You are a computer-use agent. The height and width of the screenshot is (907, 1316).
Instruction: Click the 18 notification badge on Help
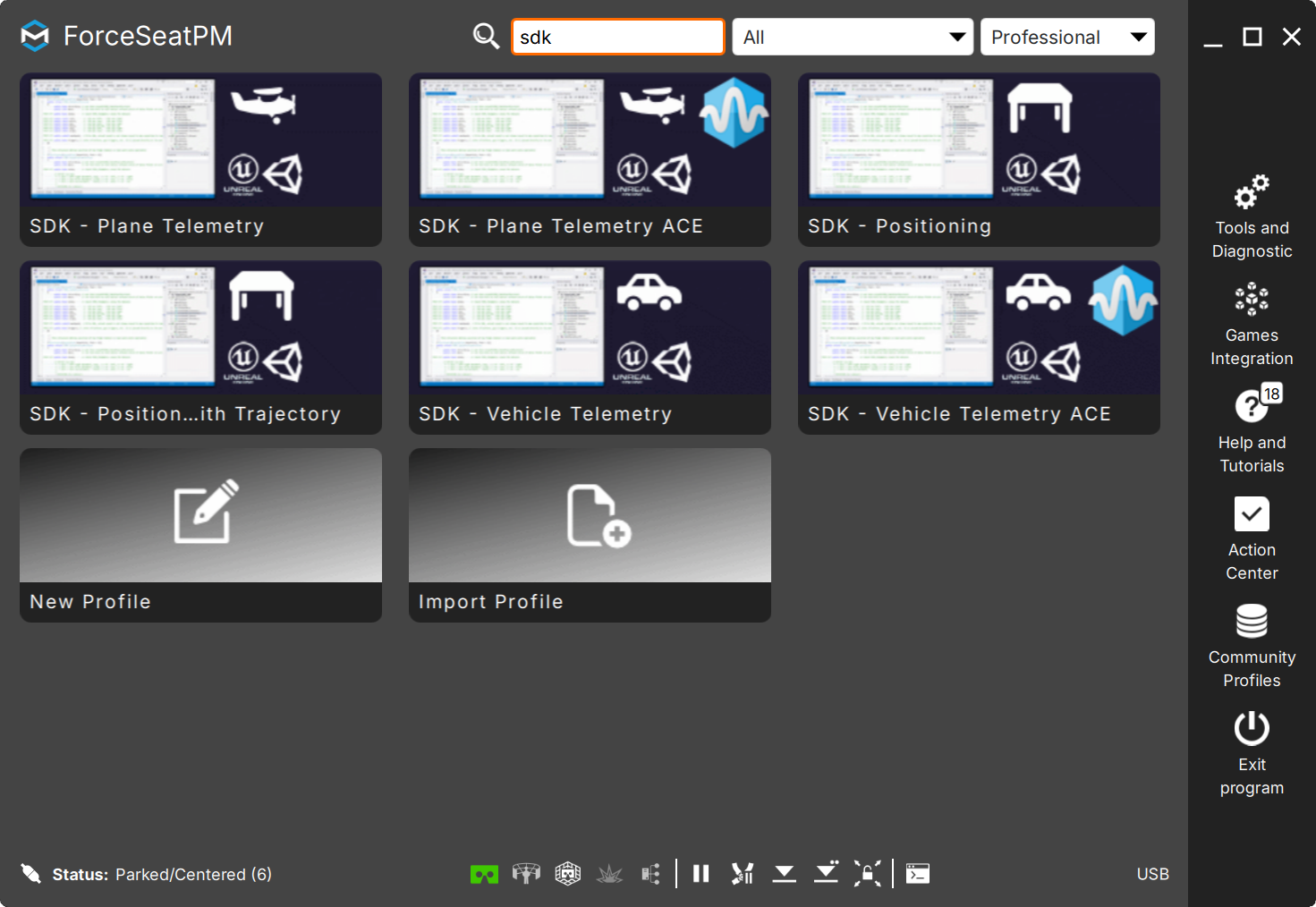[1271, 394]
